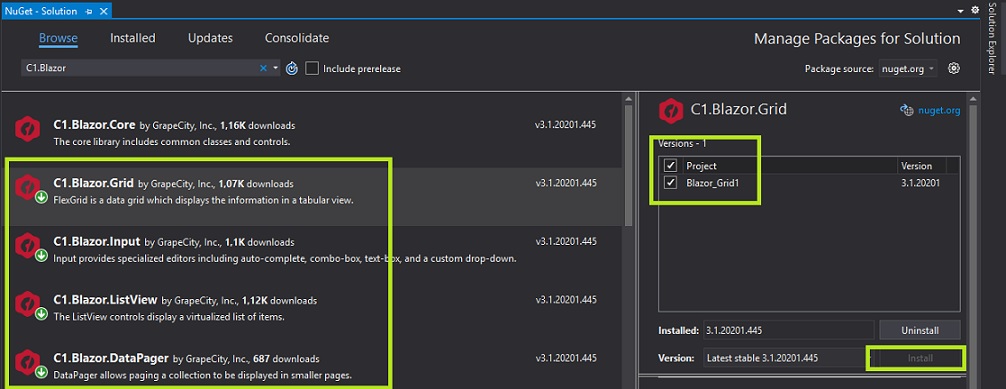The height and width of the screenshot is (389, 1006).
Task: Click the refresh icon next to search box
Action: (x=292, y=68)
